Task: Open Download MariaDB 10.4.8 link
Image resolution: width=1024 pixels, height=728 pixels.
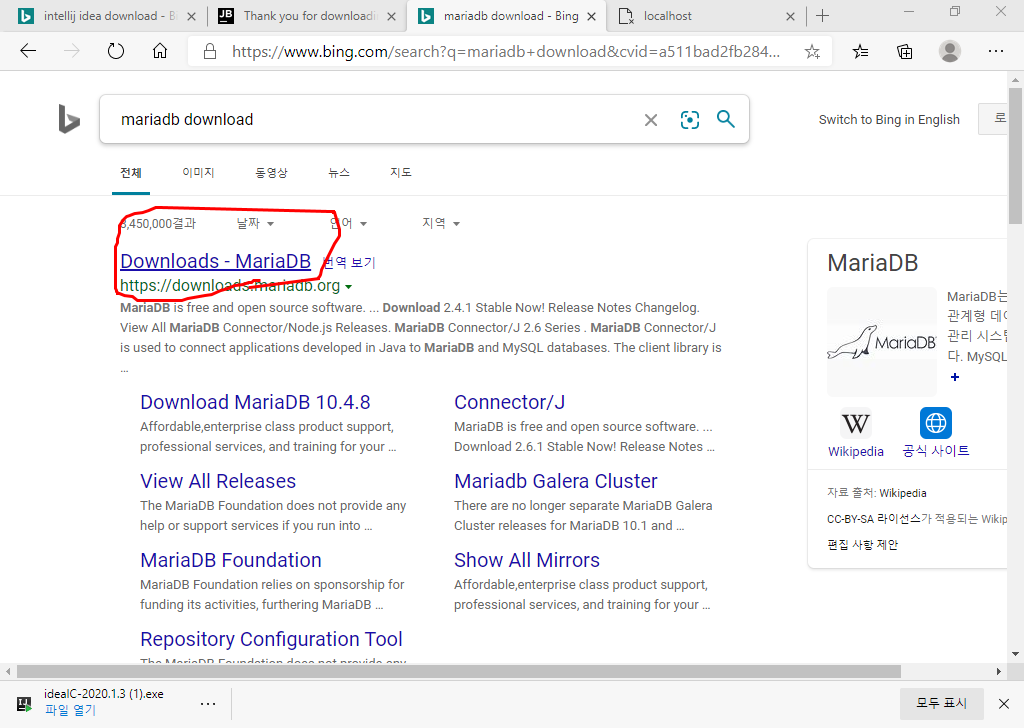Action: point(255,402)
